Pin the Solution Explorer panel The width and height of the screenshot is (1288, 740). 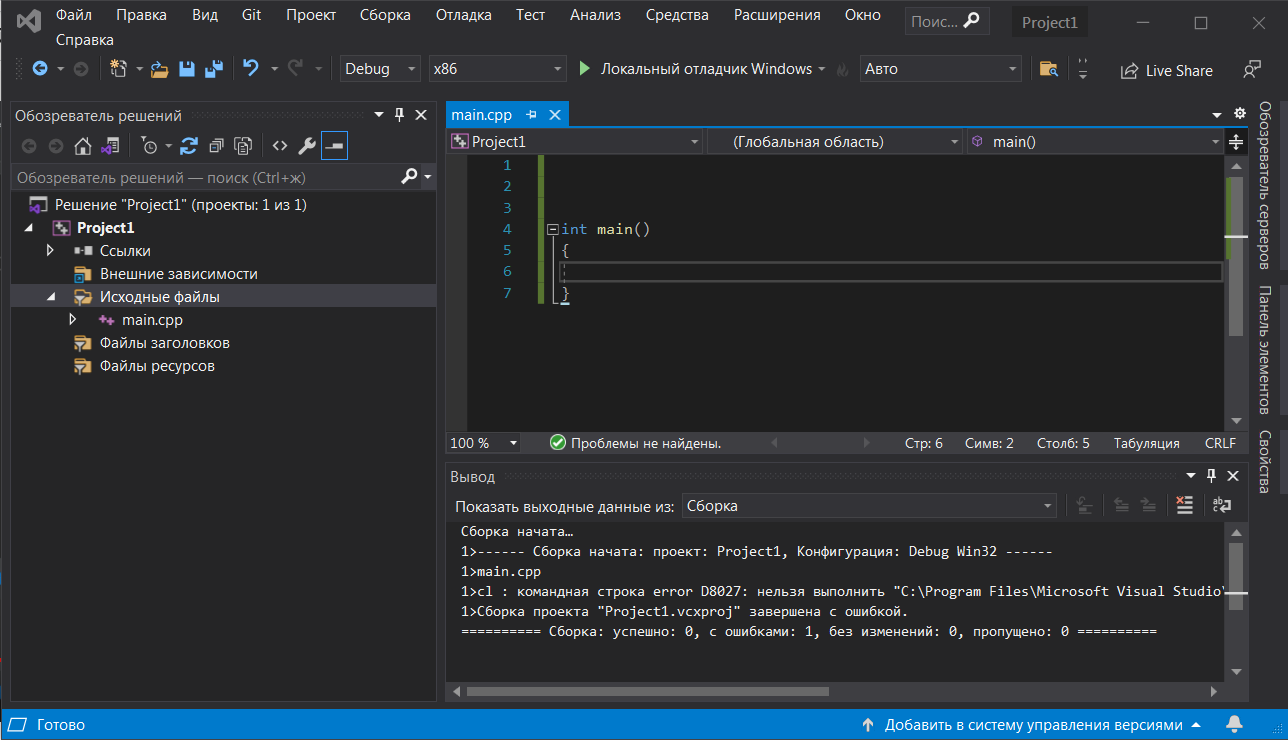click(400, 116)
